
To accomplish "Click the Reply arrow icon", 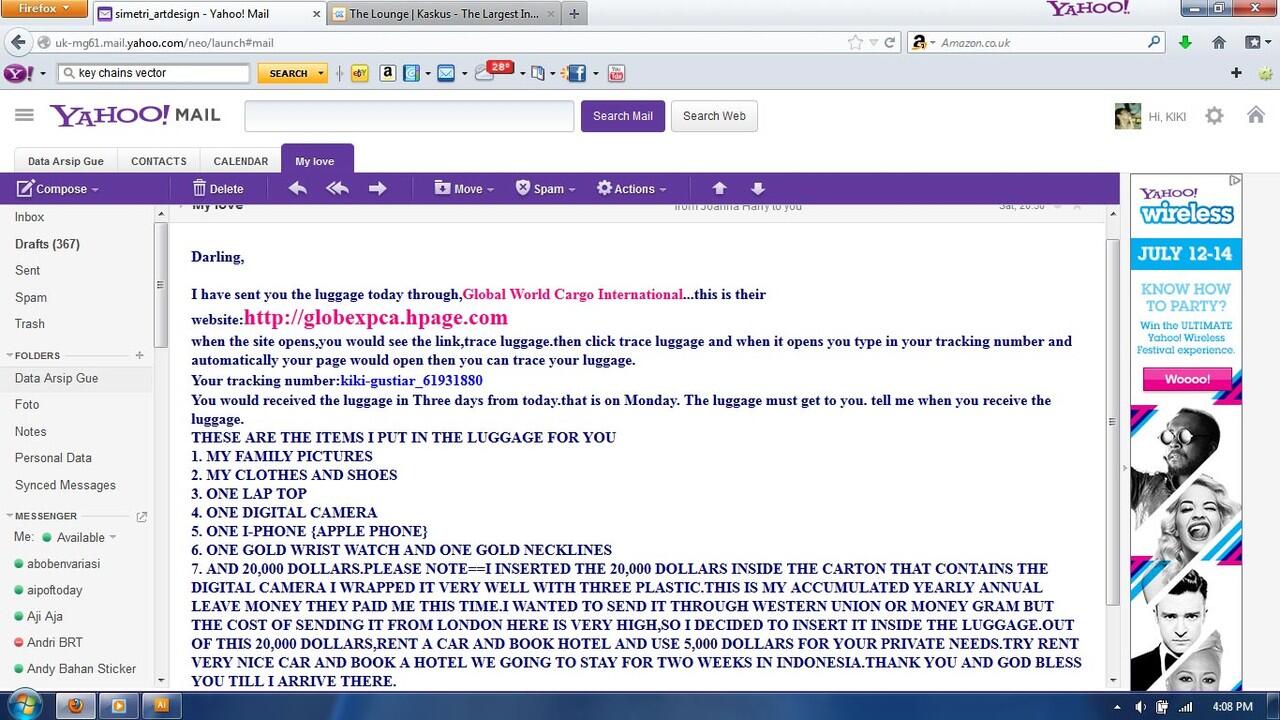I will tap(297, 188).
